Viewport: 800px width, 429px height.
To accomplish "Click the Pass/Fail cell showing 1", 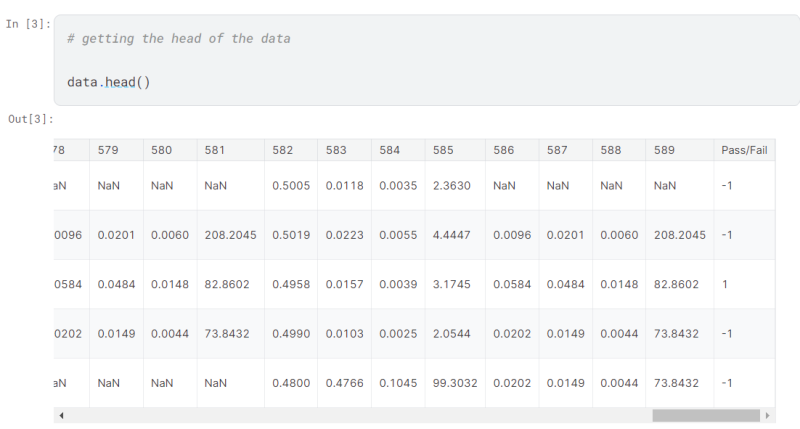I will 724,284.
